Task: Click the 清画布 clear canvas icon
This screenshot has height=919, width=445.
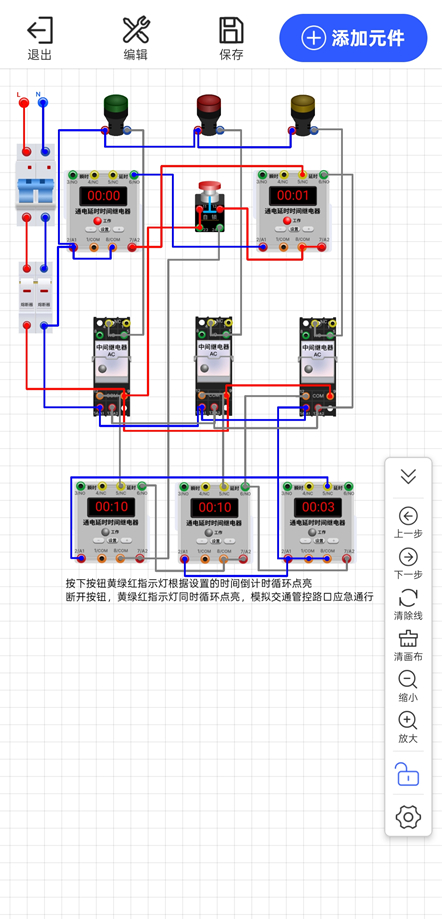Action: pos(408,639)
